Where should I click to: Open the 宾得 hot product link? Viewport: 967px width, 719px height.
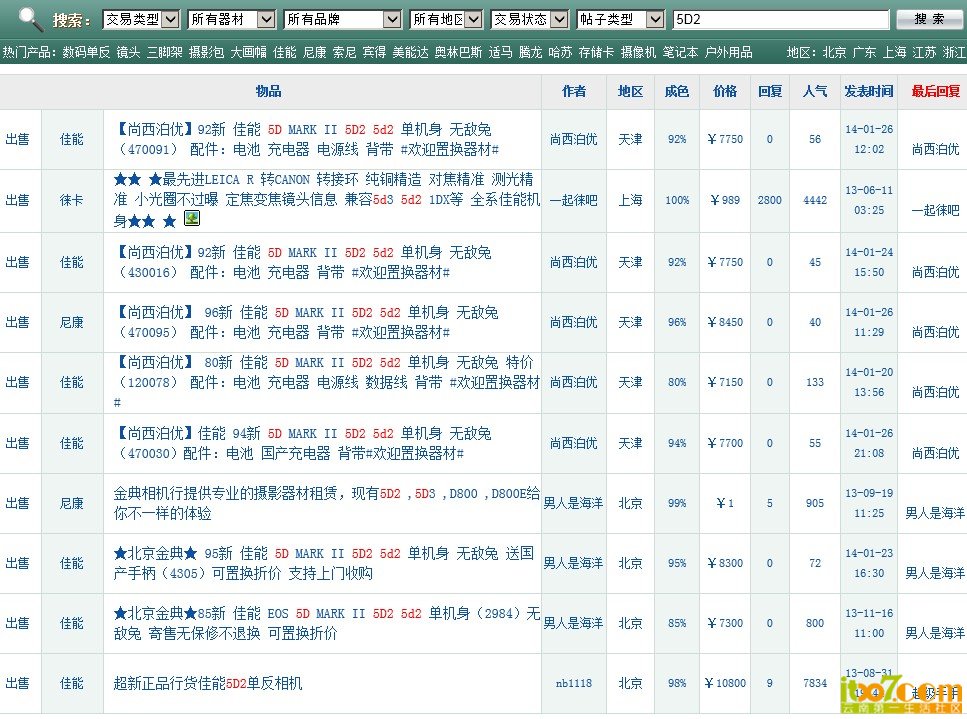(374, 52)
